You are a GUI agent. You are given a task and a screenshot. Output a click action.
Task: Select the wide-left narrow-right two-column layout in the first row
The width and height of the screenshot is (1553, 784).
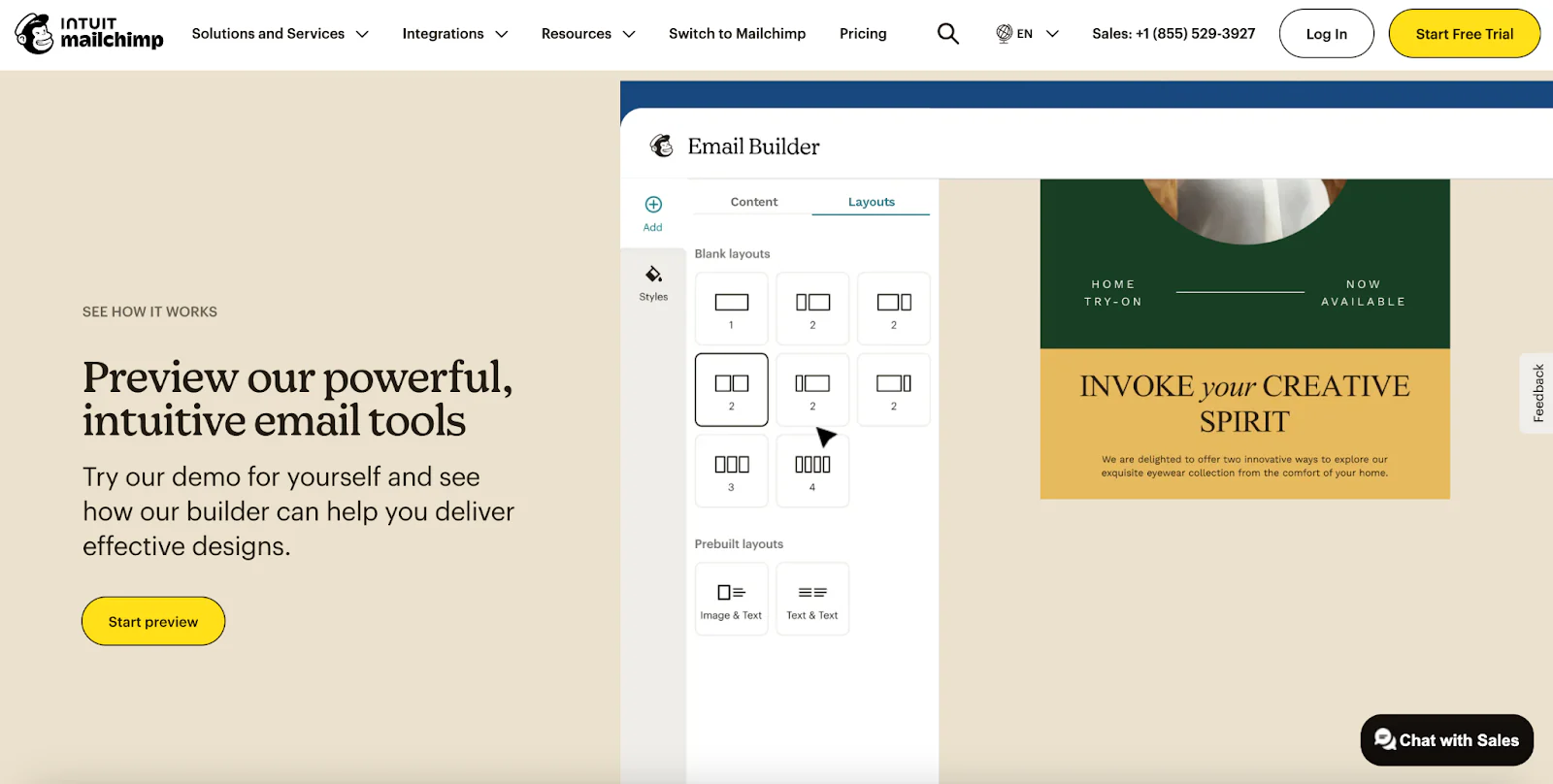(x=894, y=309)
